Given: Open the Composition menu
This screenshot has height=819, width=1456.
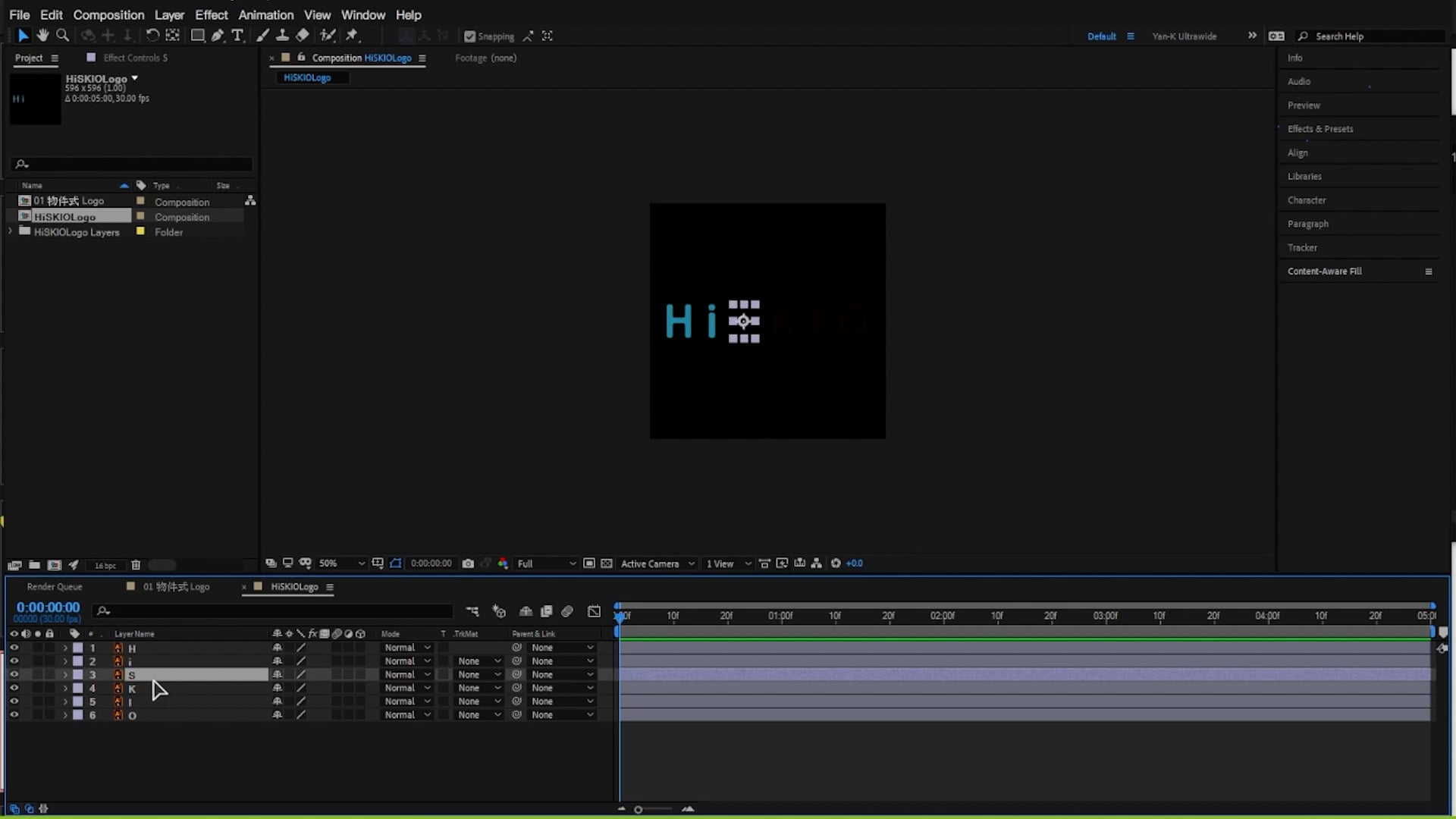Looking at the screenshot, I should point(108,14).
